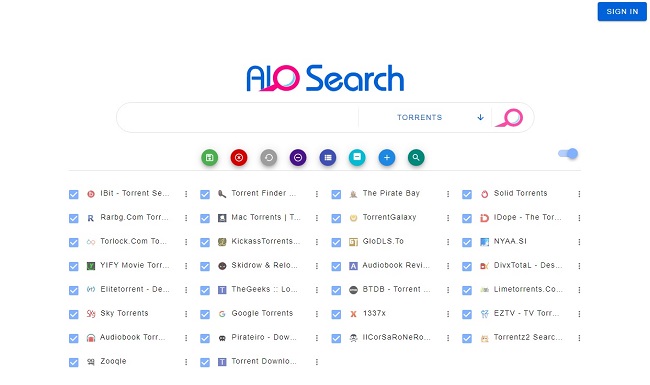This screenshot has width=650, height=385.
Task: Click the red circled-X icon button
Action: pyautogui.click(x=239, y=157)
